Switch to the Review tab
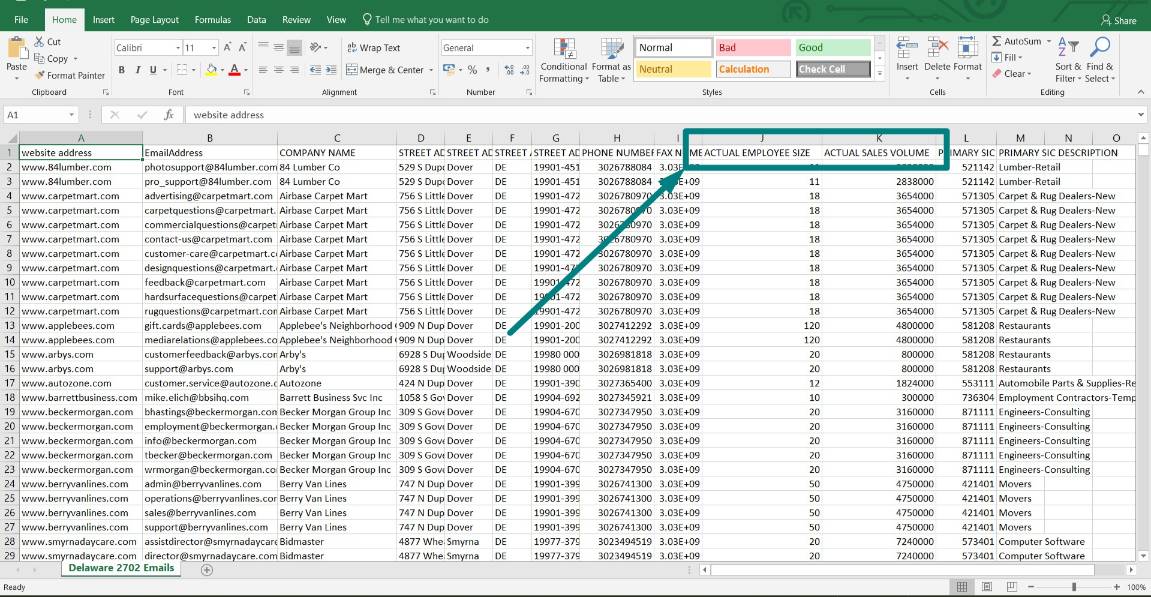 click(297, 20)
